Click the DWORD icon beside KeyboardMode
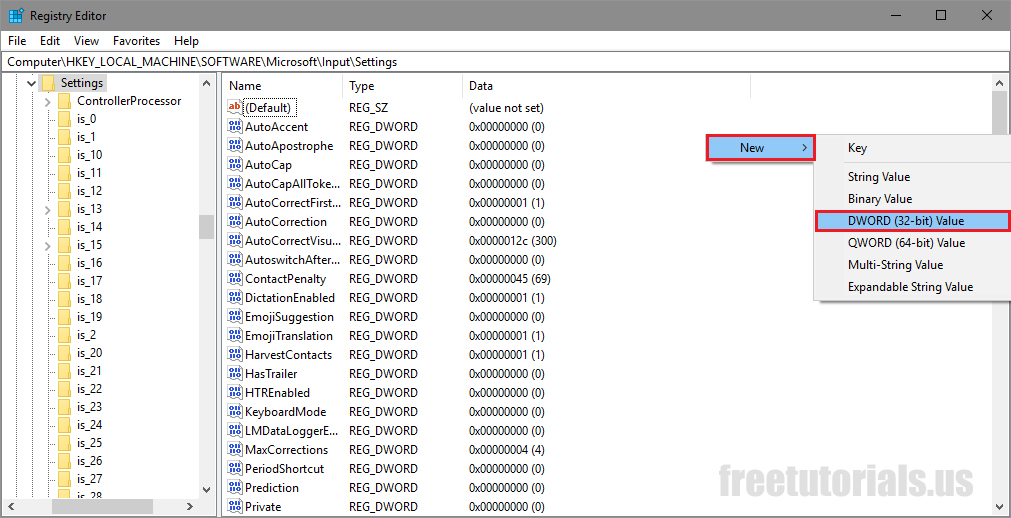Image resolution: width=1011 pixels, height=518 pixels. [235, 412]
